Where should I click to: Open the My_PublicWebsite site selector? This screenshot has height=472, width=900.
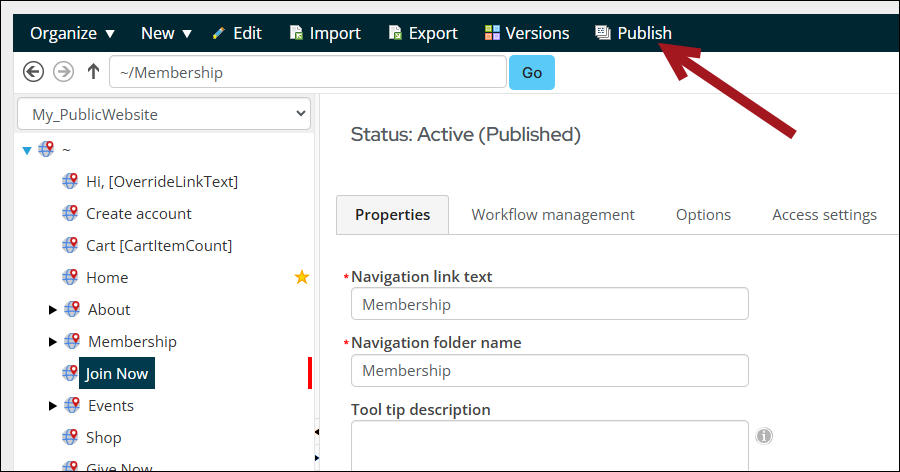click(165, 114)
